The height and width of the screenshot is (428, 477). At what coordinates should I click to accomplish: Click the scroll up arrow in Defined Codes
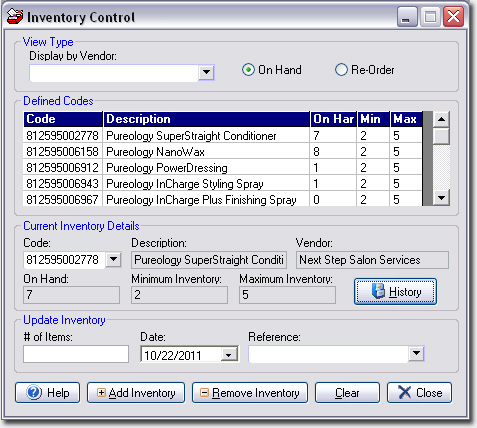[442, 119]
